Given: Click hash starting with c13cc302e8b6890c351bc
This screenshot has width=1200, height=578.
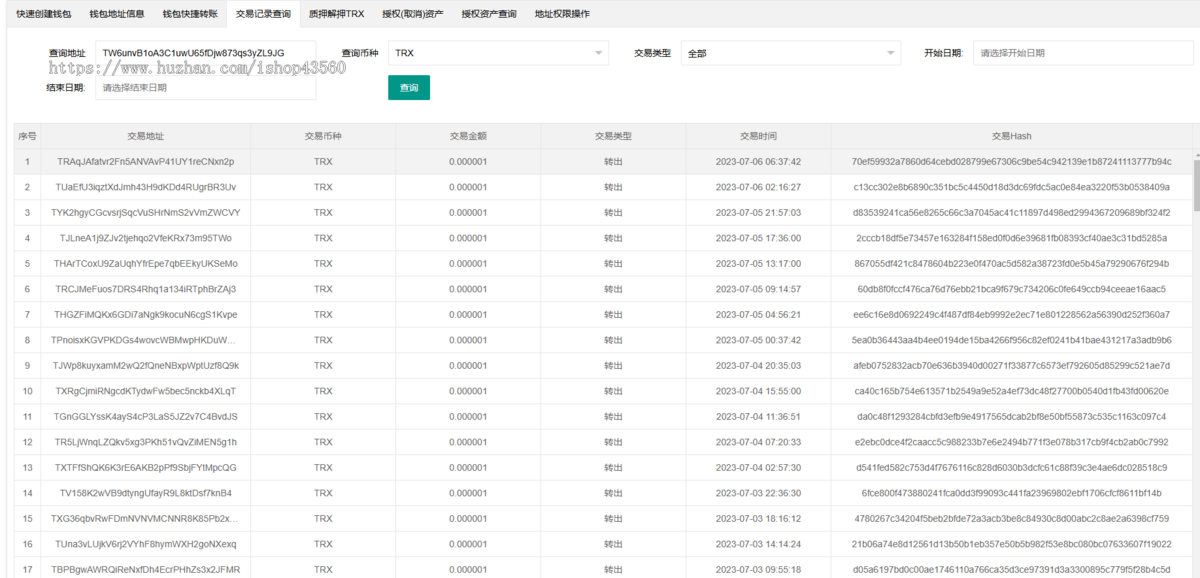Looking at the screenshot, I should point(1011,187).
